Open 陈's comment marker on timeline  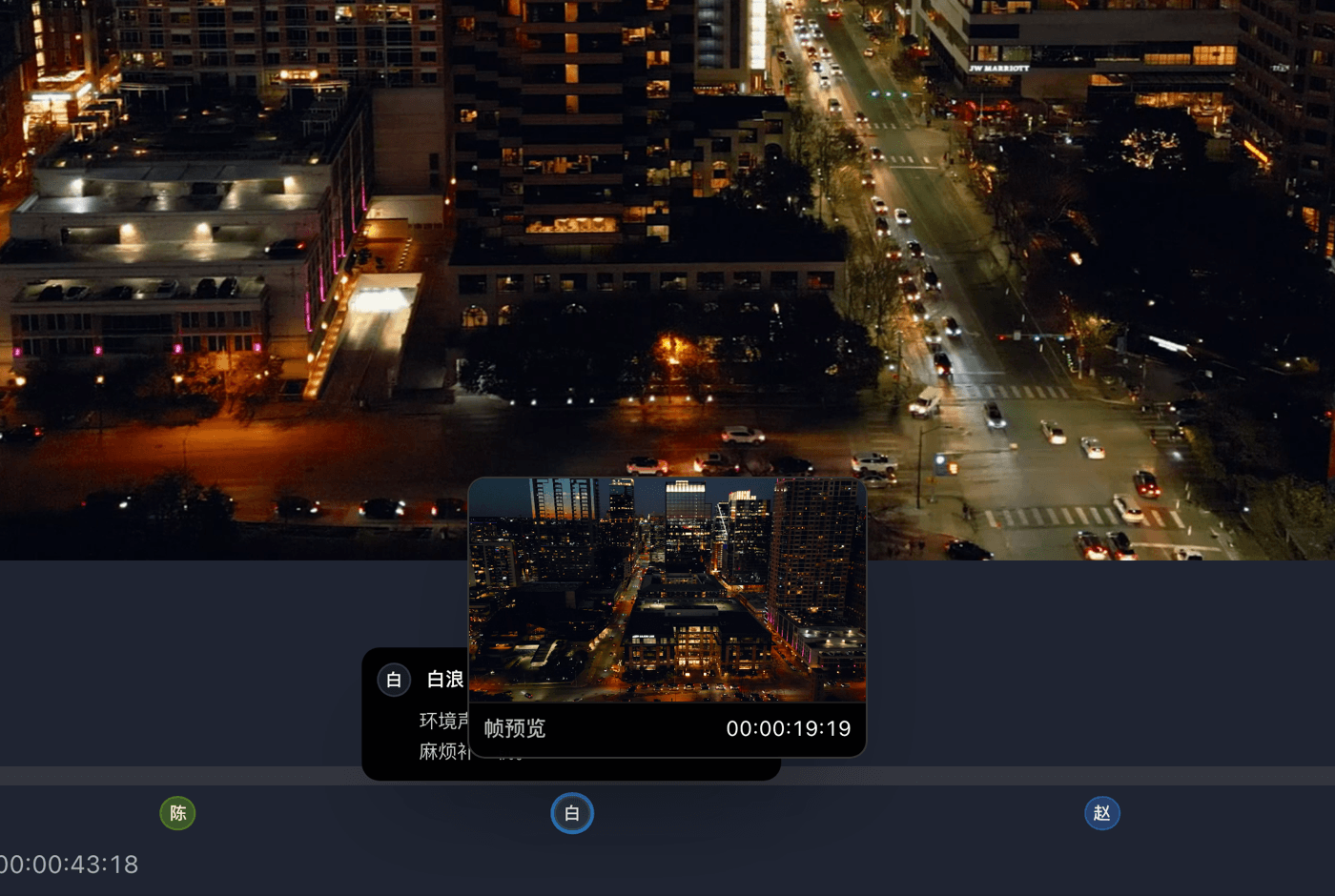coord(177,813)
